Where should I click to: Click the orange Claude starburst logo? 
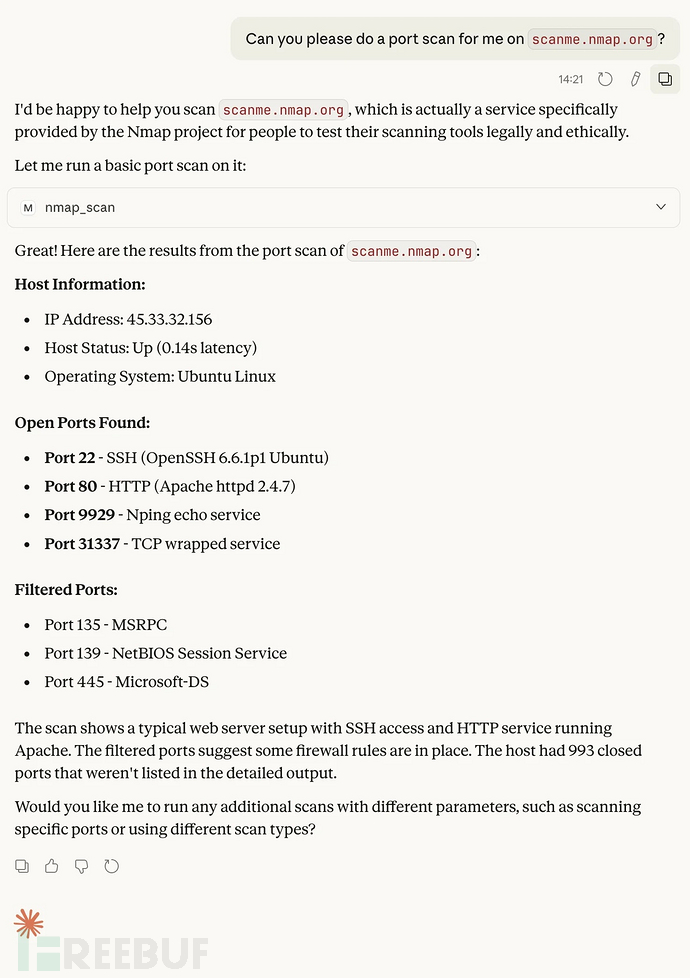tap(29, 923)
